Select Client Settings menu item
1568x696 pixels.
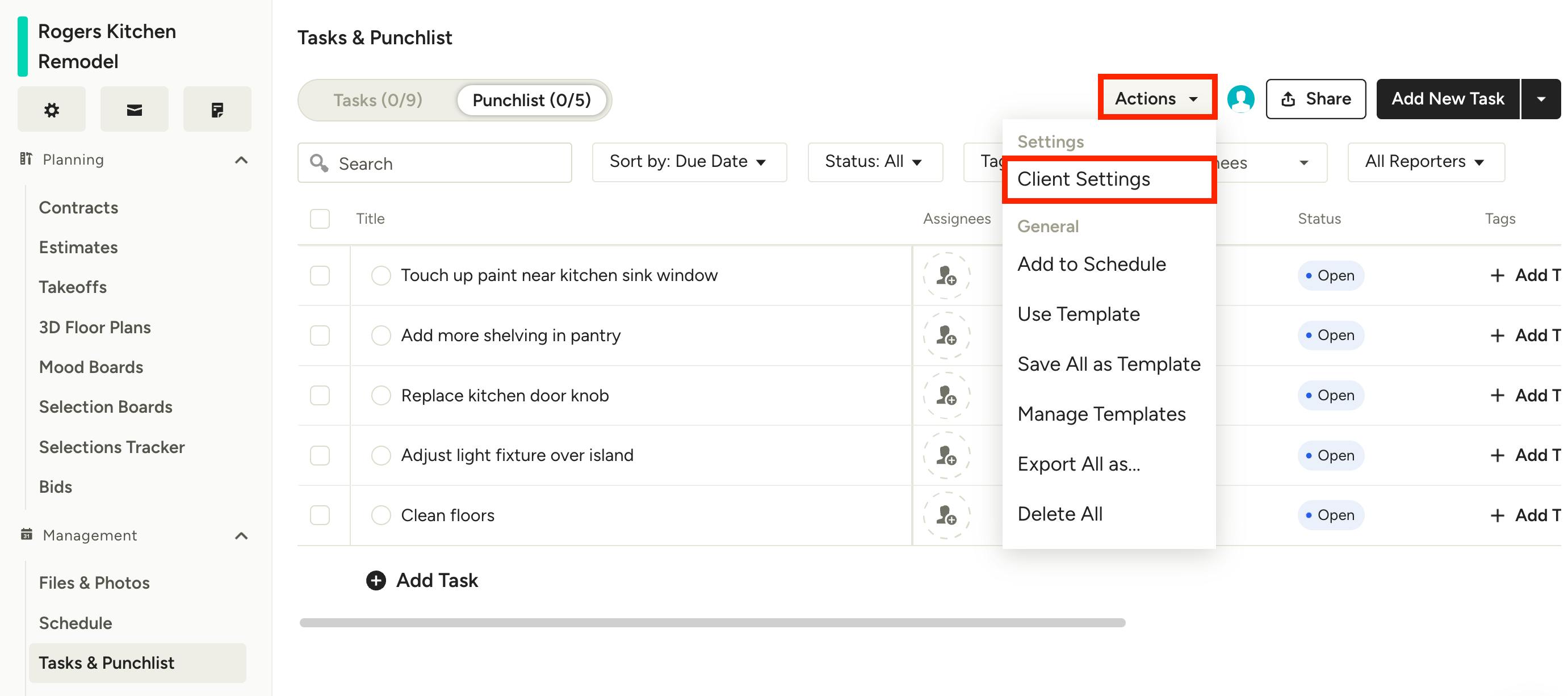tap(1084, 179)
